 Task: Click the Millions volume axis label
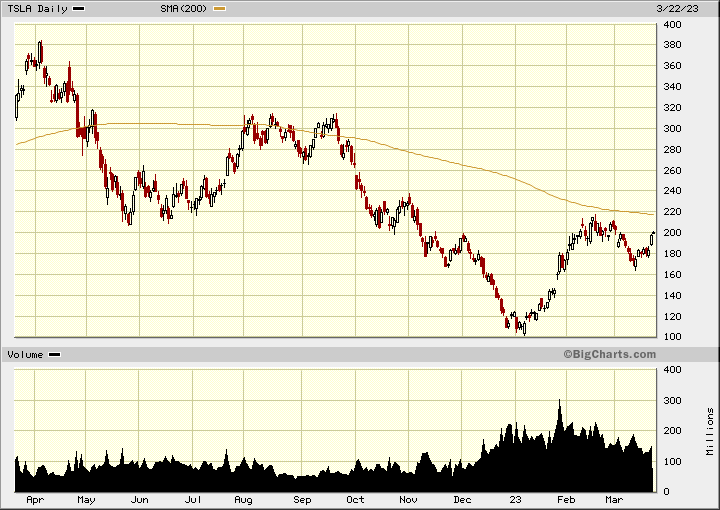pyautogui.click(x=710, y=432)
